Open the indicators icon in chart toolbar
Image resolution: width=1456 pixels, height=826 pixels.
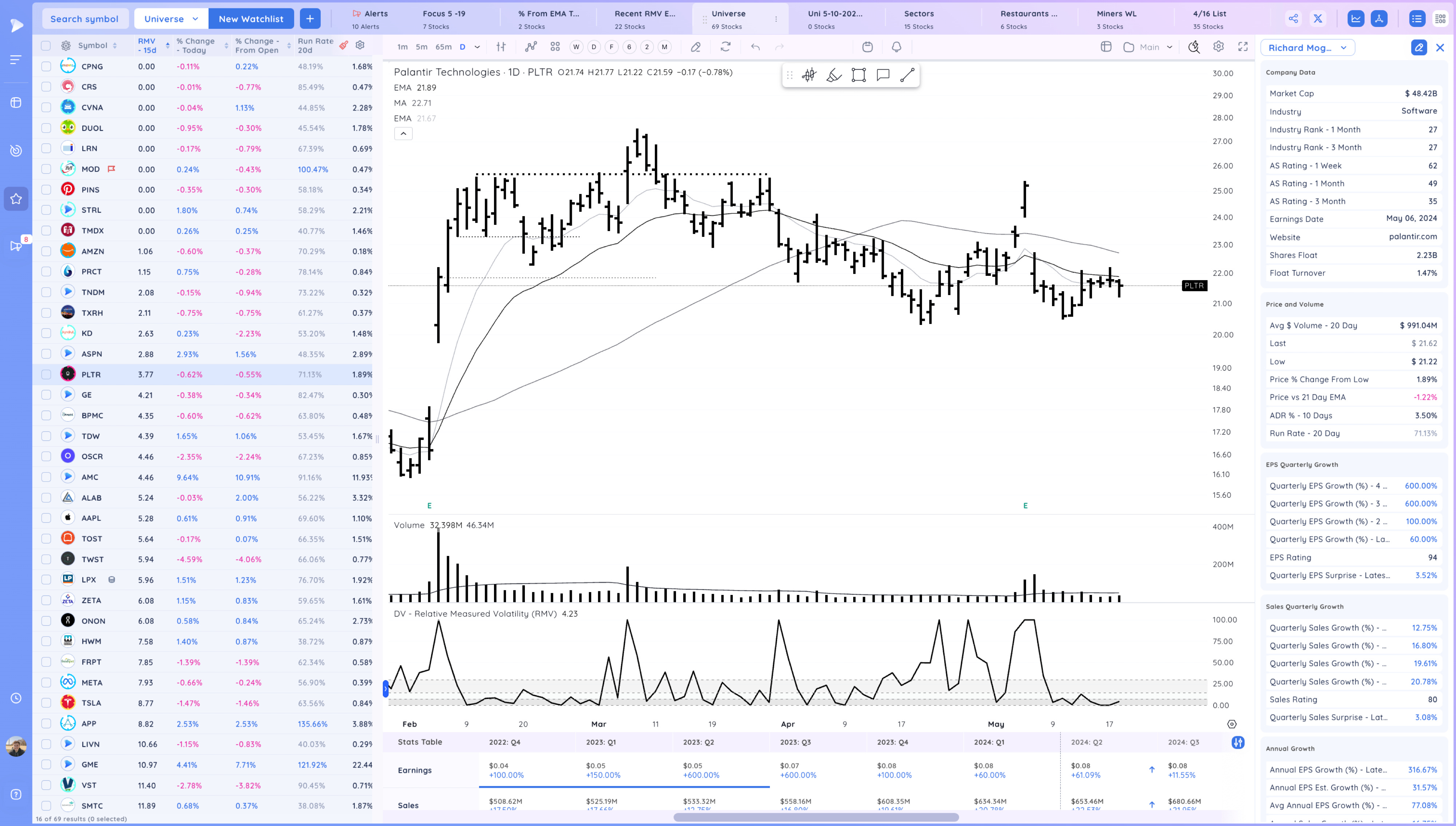tap(531, 47)
